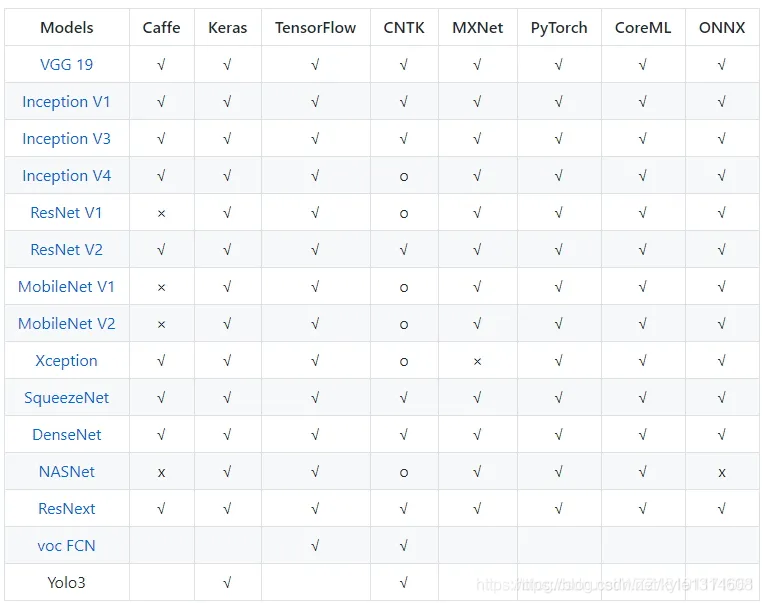Image resolution: width=762 pixels, height=603 pixels.
Task: Click the √ in Inception V3 MXNet cell
Action: pyautogui.click(x=477, y=138)
